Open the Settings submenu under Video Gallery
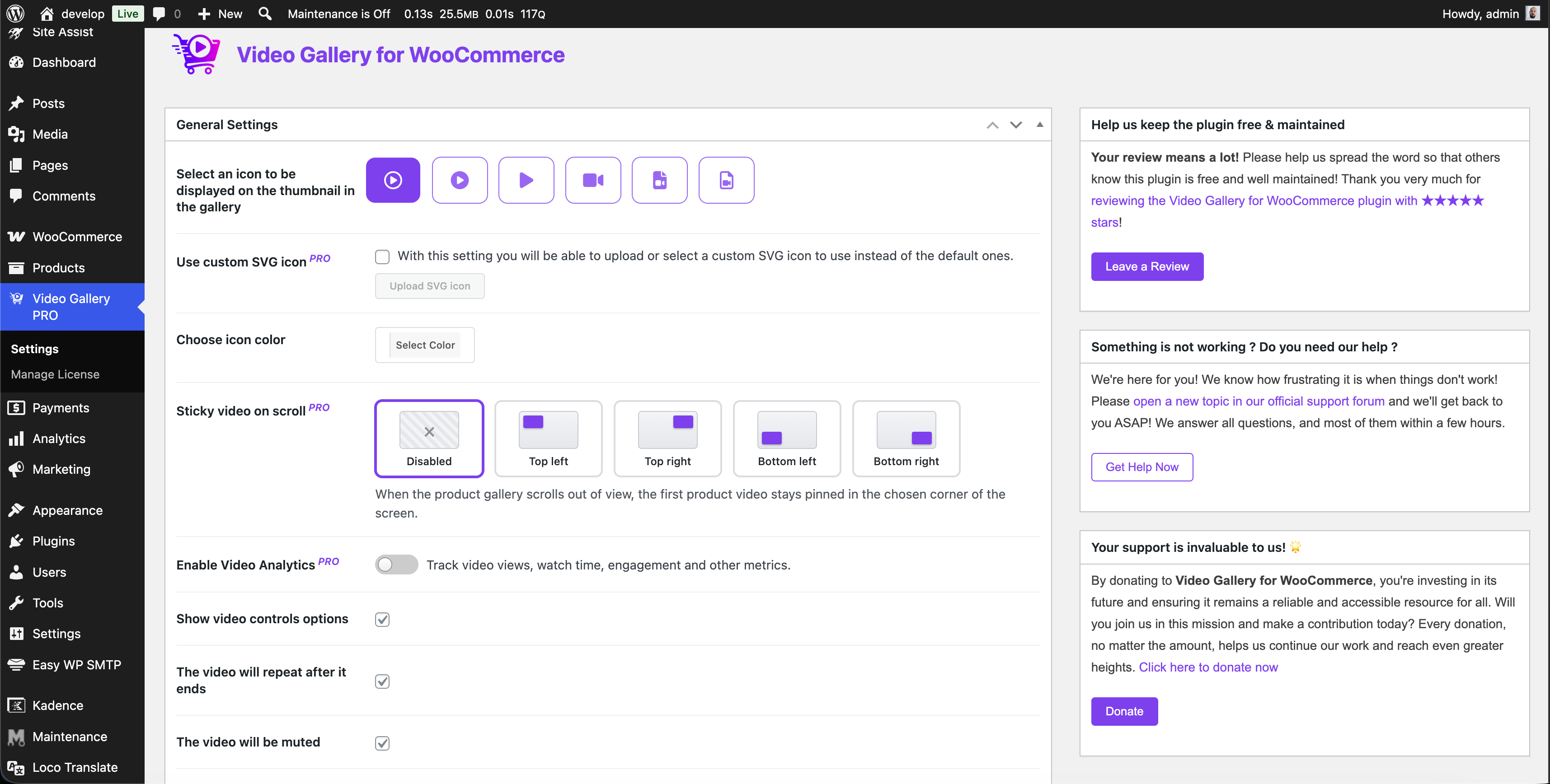 click(35, 349)
